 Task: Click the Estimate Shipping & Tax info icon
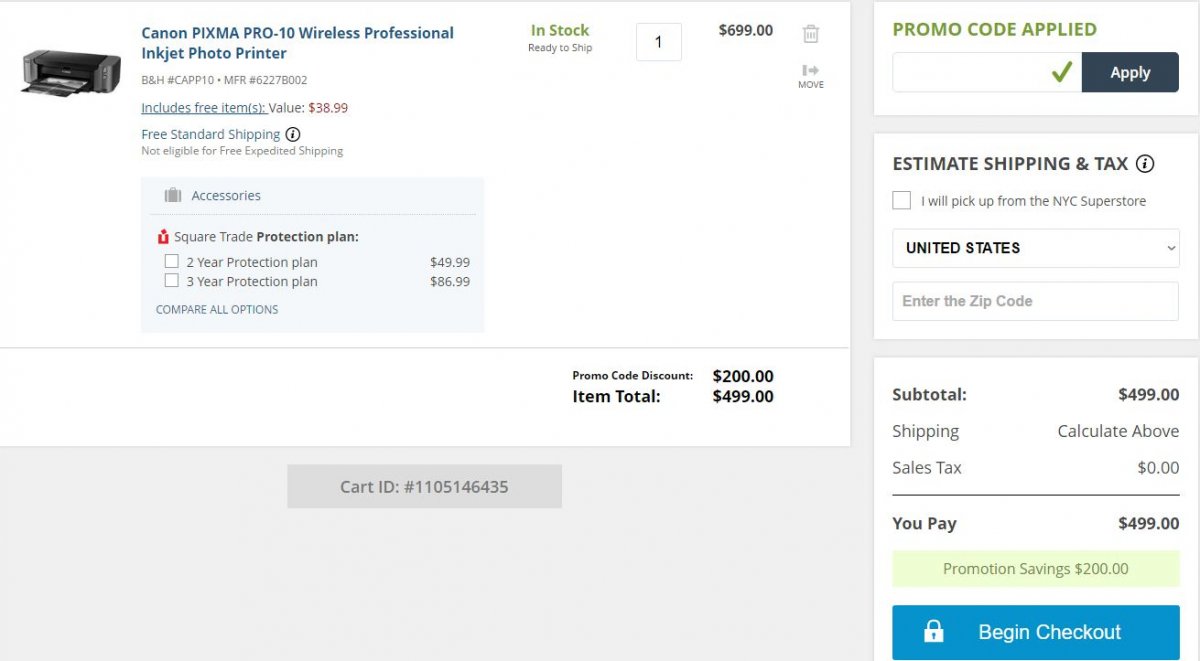tap(1146, 164)
